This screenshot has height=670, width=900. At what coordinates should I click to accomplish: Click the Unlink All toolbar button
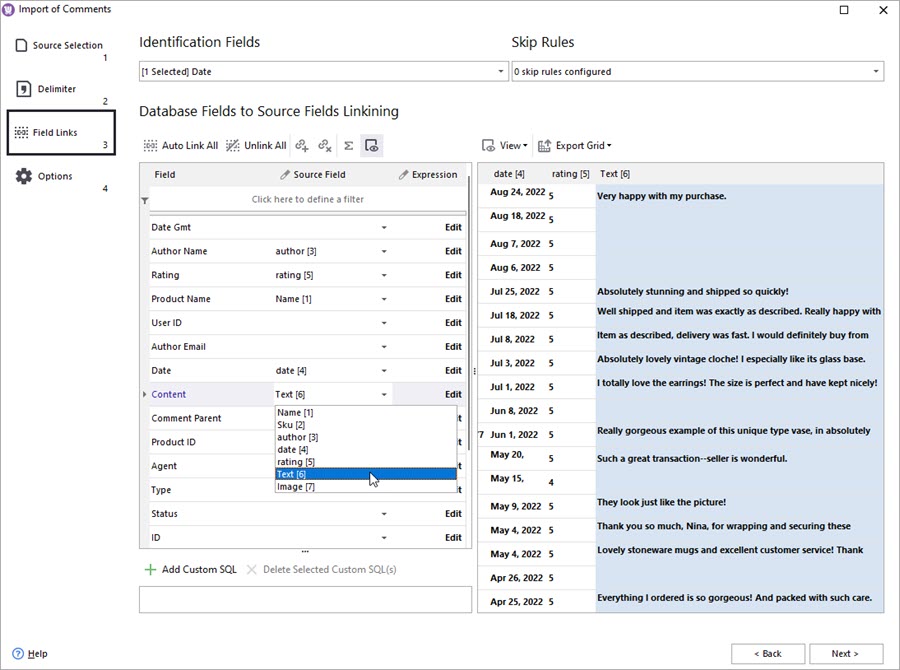tap(256, 146)
